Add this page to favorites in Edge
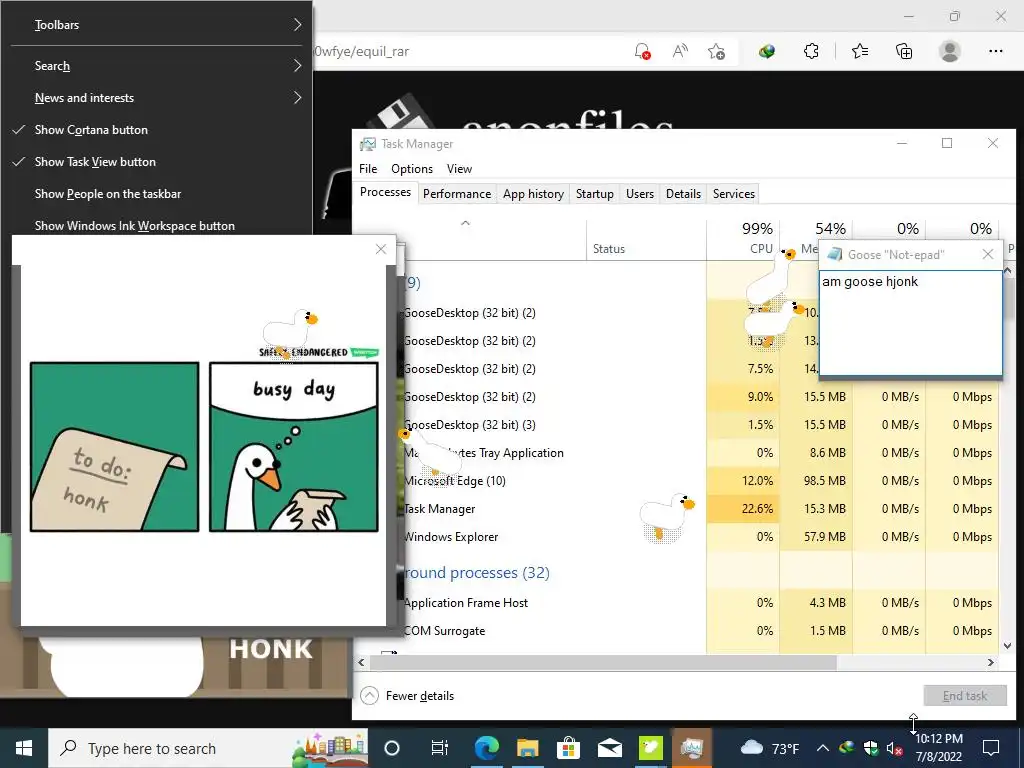 (716, 51)
